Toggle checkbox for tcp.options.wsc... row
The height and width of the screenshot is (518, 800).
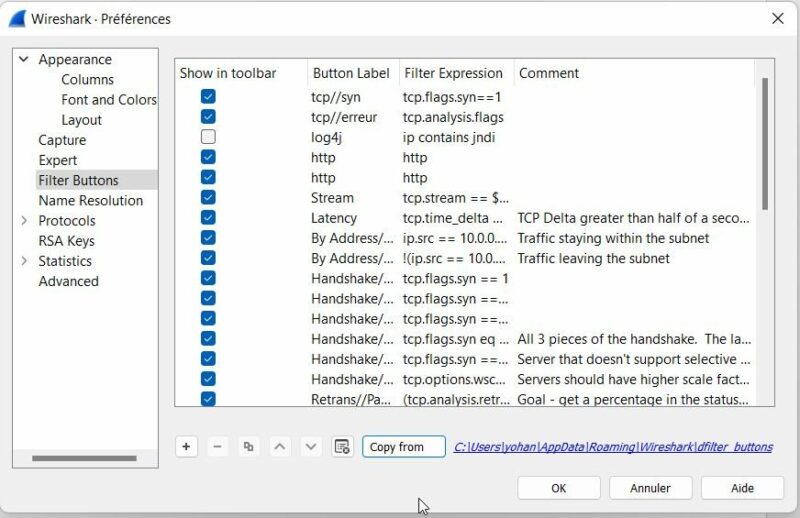coord(208,379)
